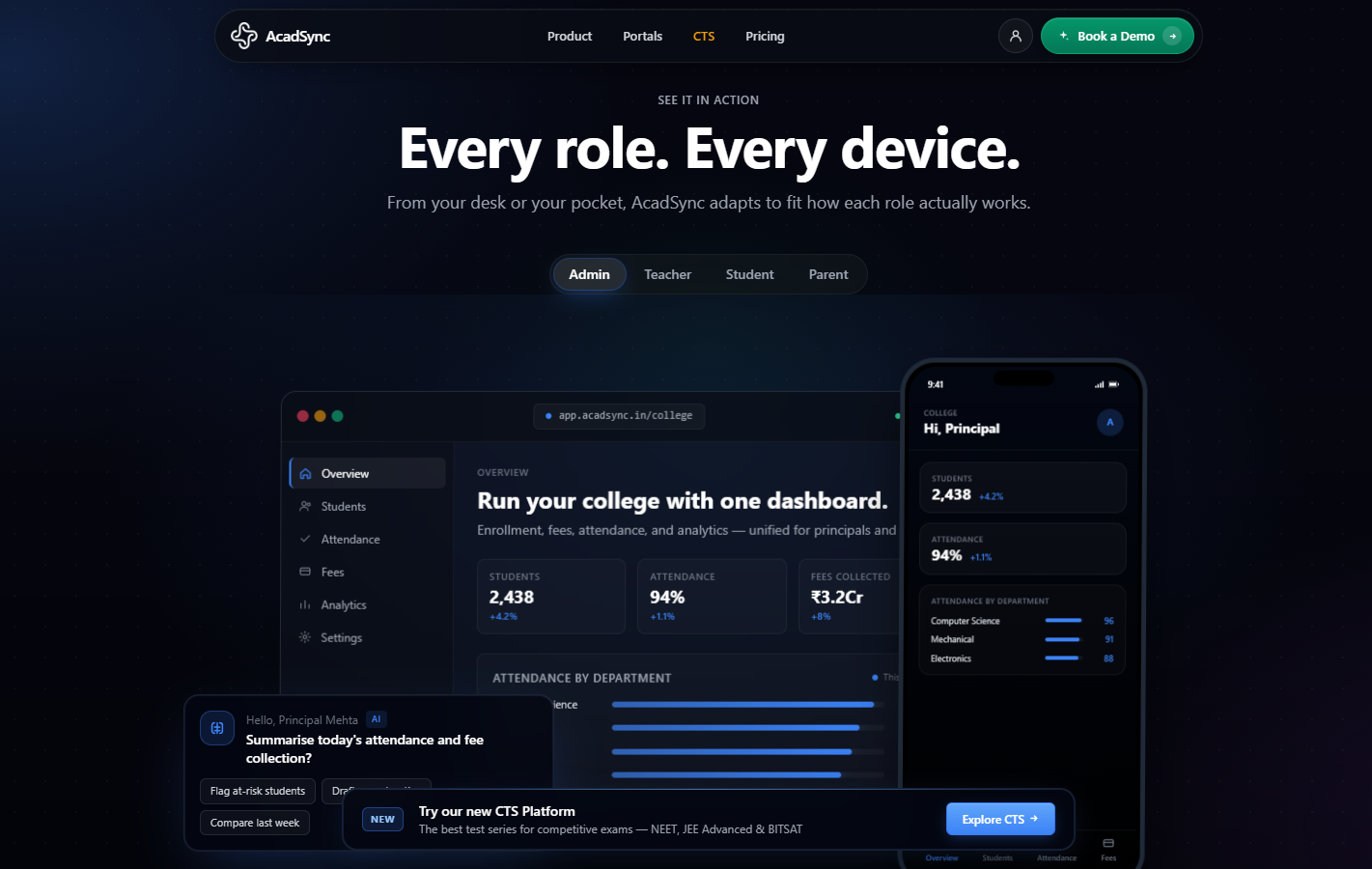Click the checkmark icon next to Attendance
The height and width of the screenshot is (869, 1372).
(x=305, y=539)
